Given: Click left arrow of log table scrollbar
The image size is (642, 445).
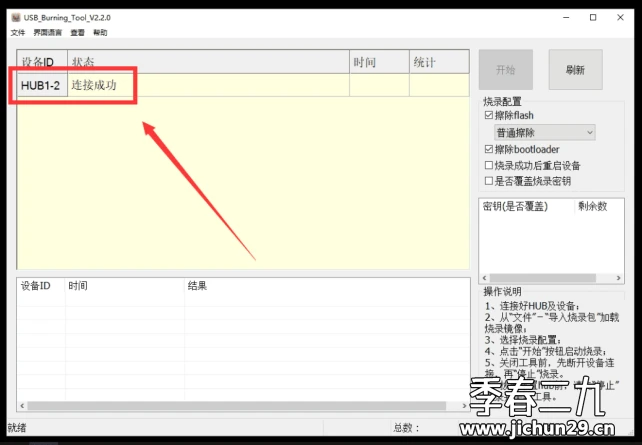Looking at the screenshot, I should pyautogui.click(x=22, y=406).
